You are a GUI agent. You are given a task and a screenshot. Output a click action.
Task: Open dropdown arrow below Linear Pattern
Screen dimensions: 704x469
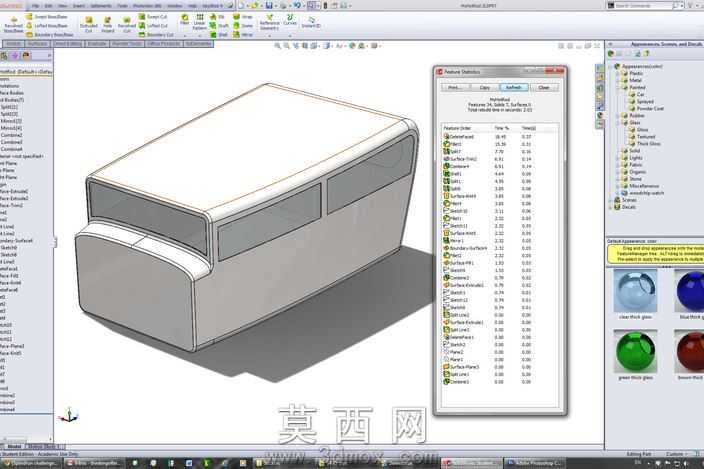tap(199, 35)
